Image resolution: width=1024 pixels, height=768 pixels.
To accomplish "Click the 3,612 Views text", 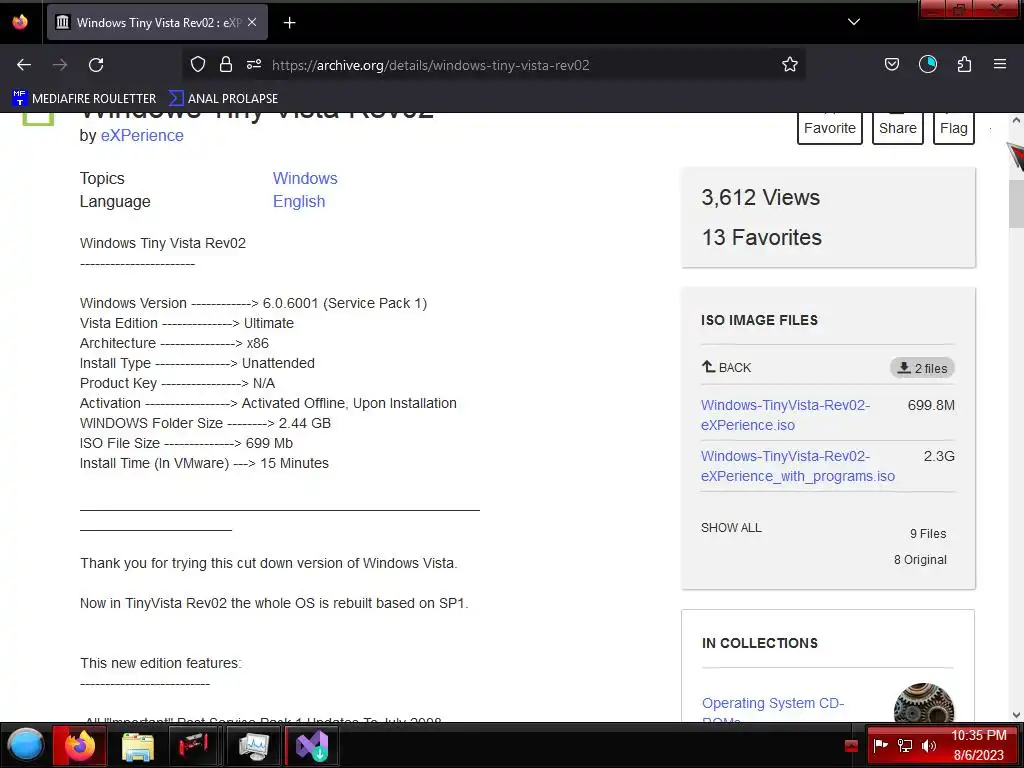I will click(760, 197).
